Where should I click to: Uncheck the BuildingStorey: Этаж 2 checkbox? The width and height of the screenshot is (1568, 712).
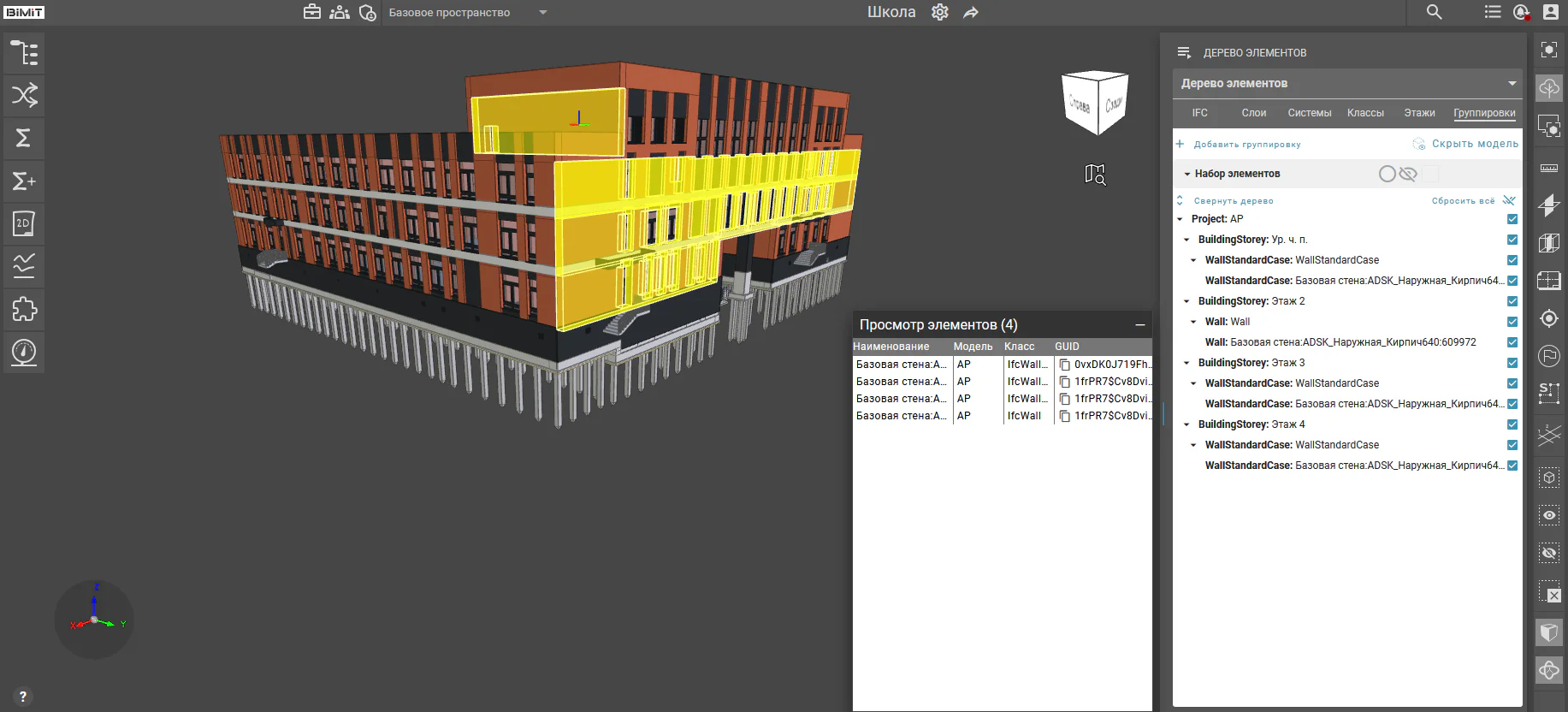1512,301
